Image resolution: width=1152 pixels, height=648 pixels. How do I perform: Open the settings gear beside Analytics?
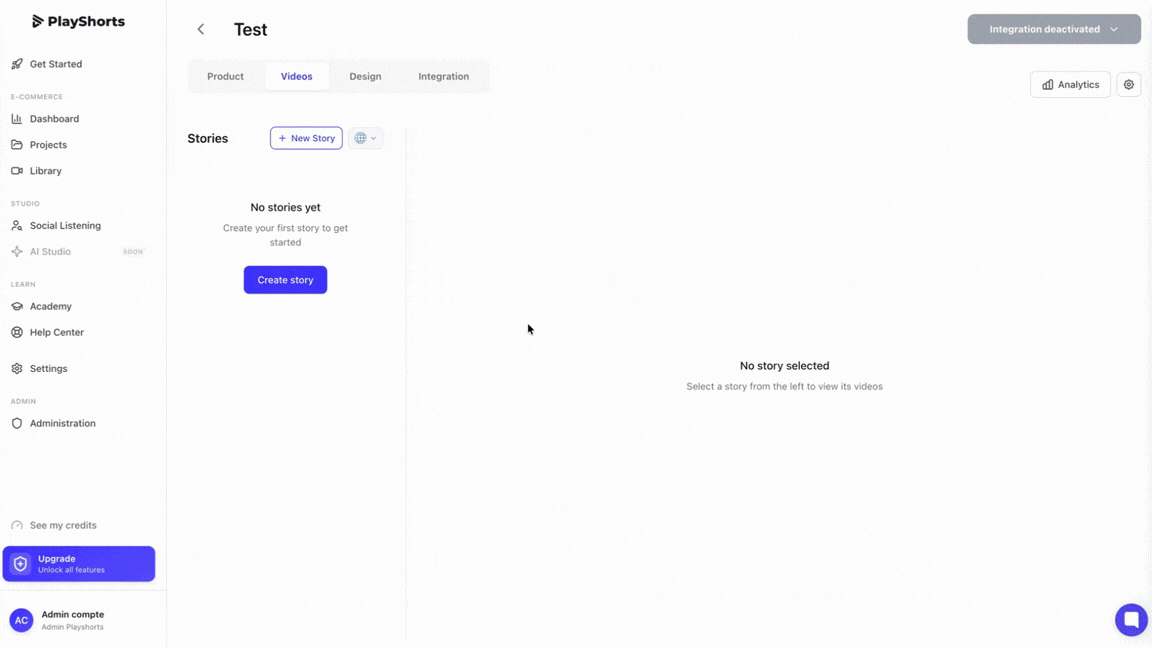[1129, 85]
